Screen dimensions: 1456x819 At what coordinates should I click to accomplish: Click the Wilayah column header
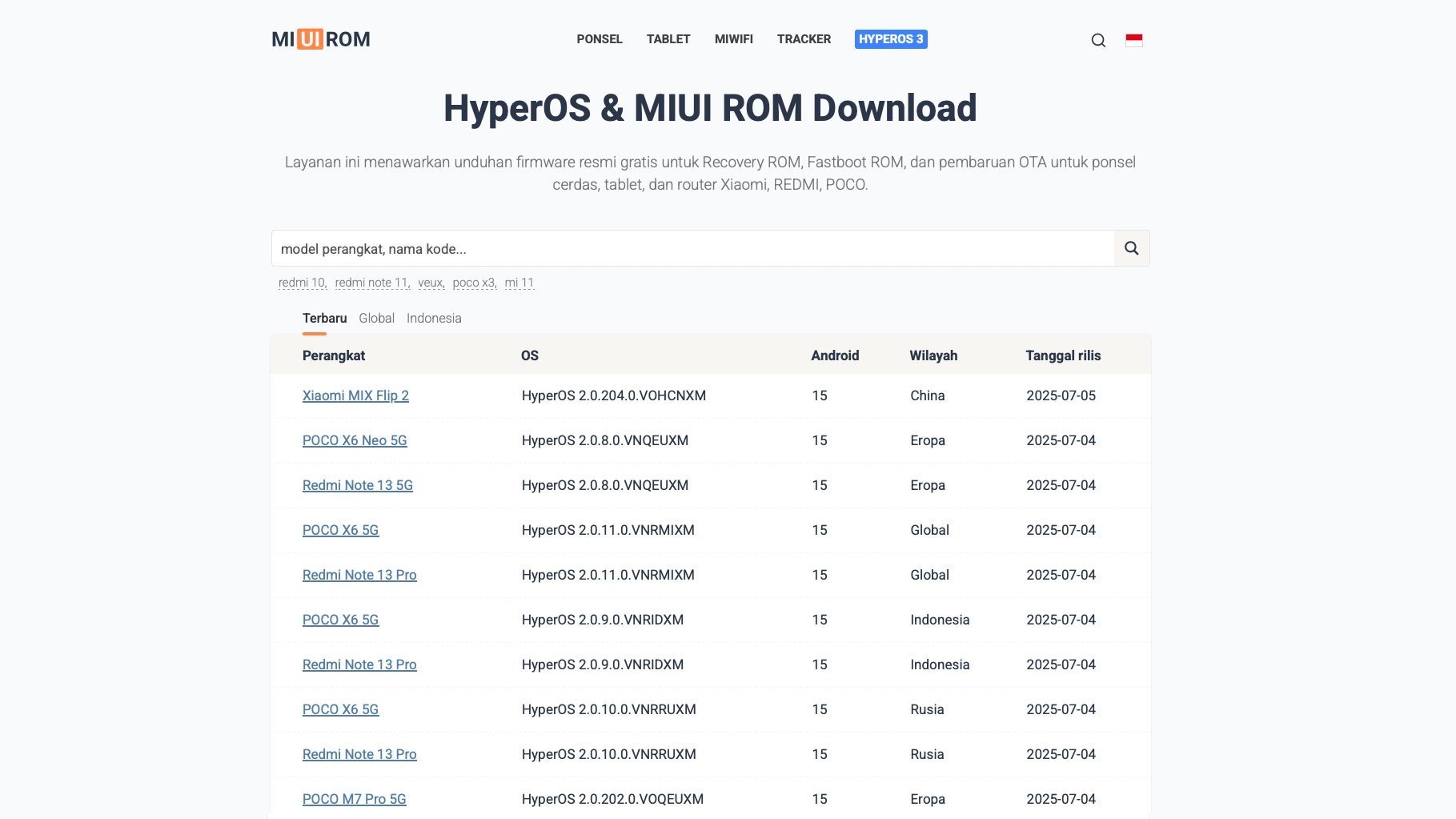click(933, 355)
